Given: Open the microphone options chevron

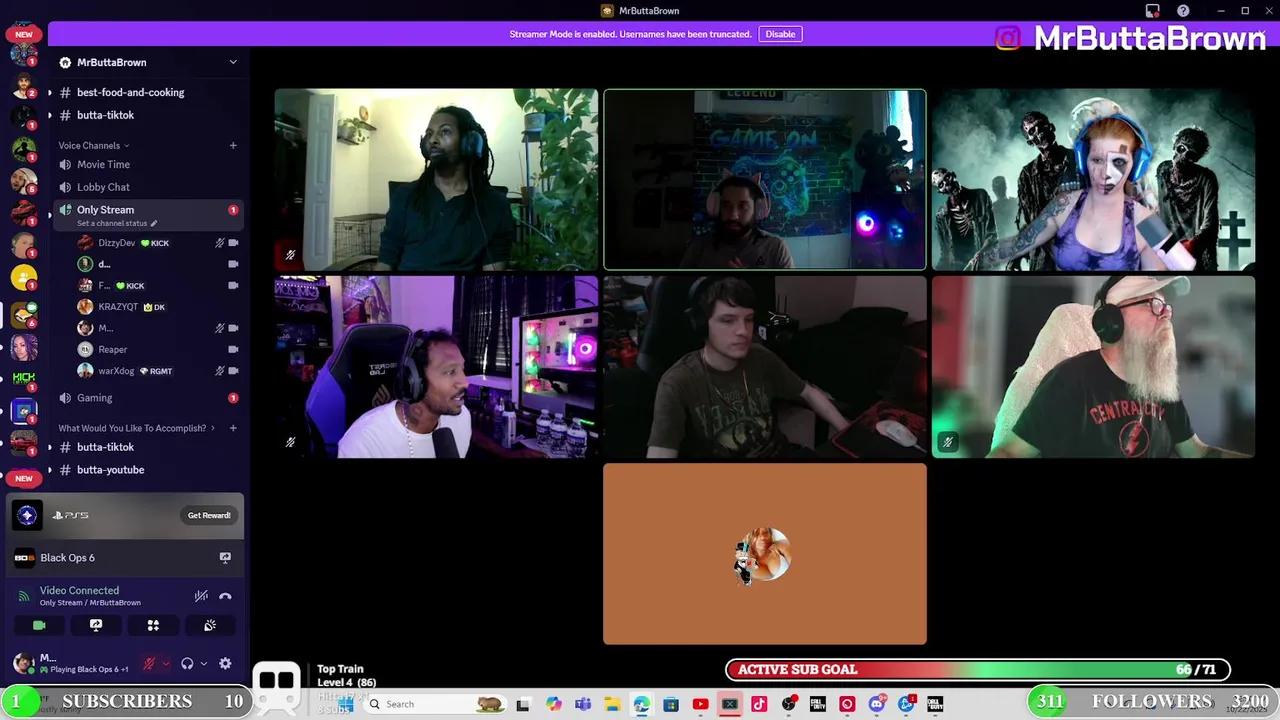Looking at the screenshot, I should (x=166, y=663).
